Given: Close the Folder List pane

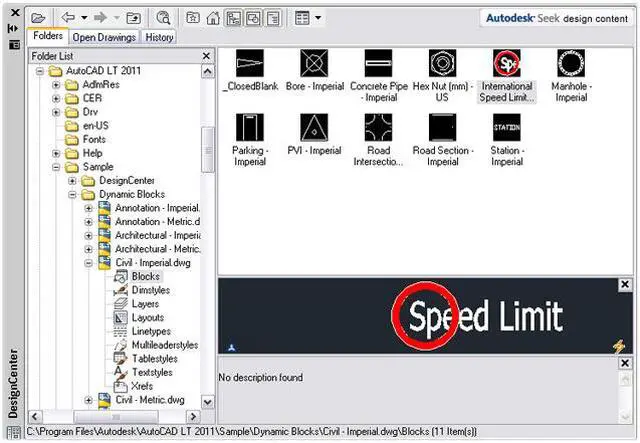Looking at the screenshot, I should (206, 57).
